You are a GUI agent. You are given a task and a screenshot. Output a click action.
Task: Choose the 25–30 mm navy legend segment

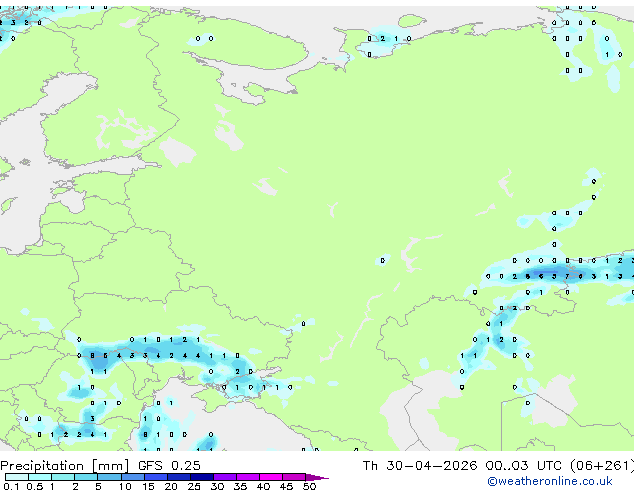point(202,477)
